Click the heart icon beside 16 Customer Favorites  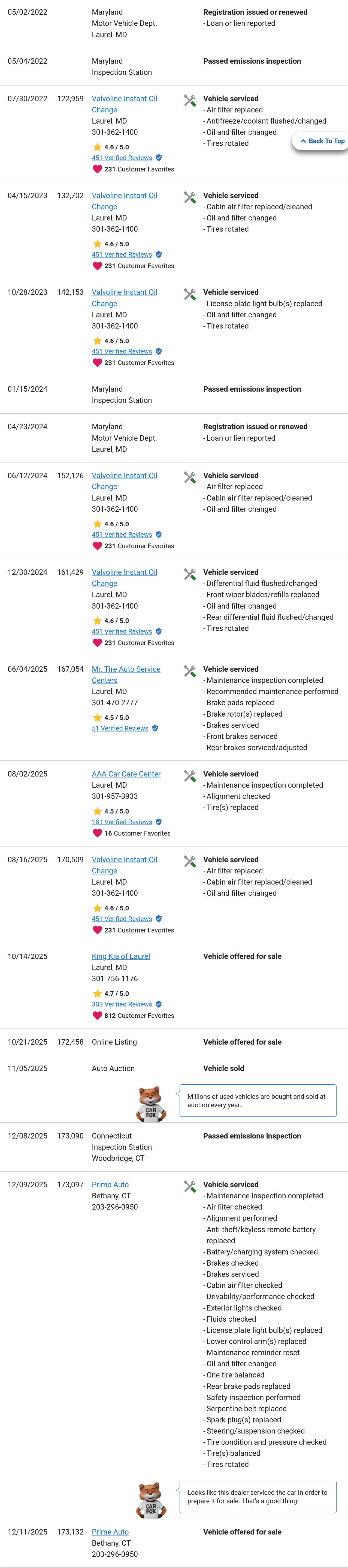tap(97, 833)
